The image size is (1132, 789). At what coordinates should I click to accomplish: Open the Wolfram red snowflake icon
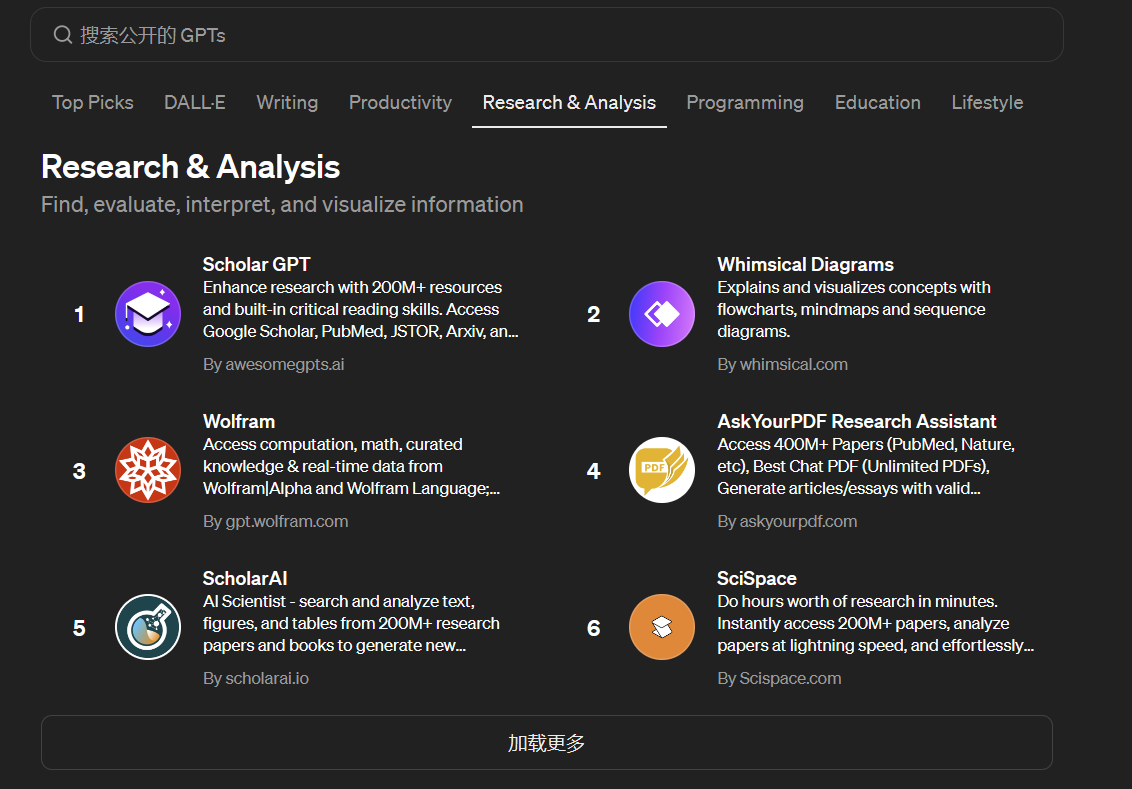(148, 470)
